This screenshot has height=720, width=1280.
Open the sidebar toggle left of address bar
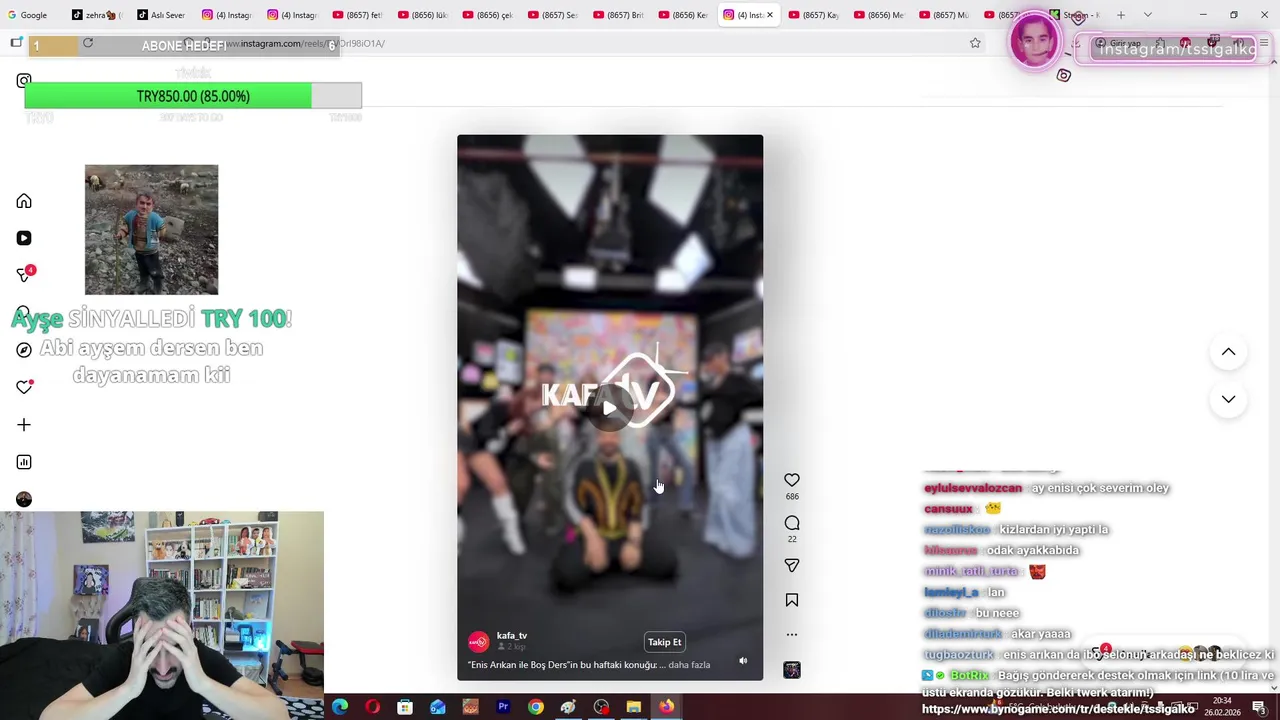(16, 43)
